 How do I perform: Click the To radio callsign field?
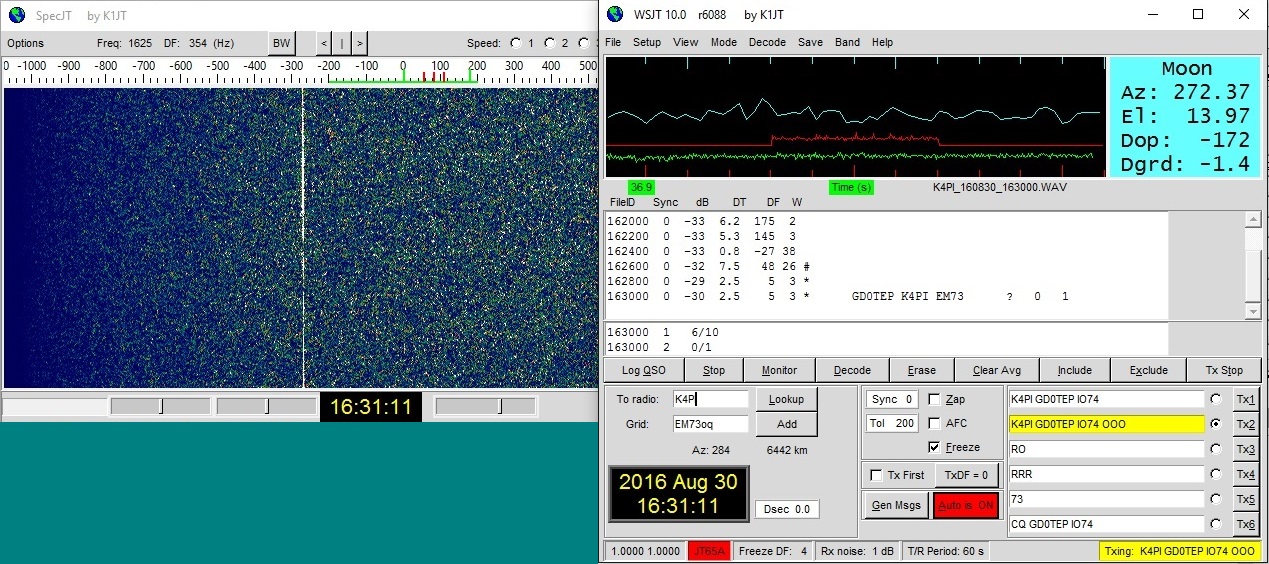point(710,399)
